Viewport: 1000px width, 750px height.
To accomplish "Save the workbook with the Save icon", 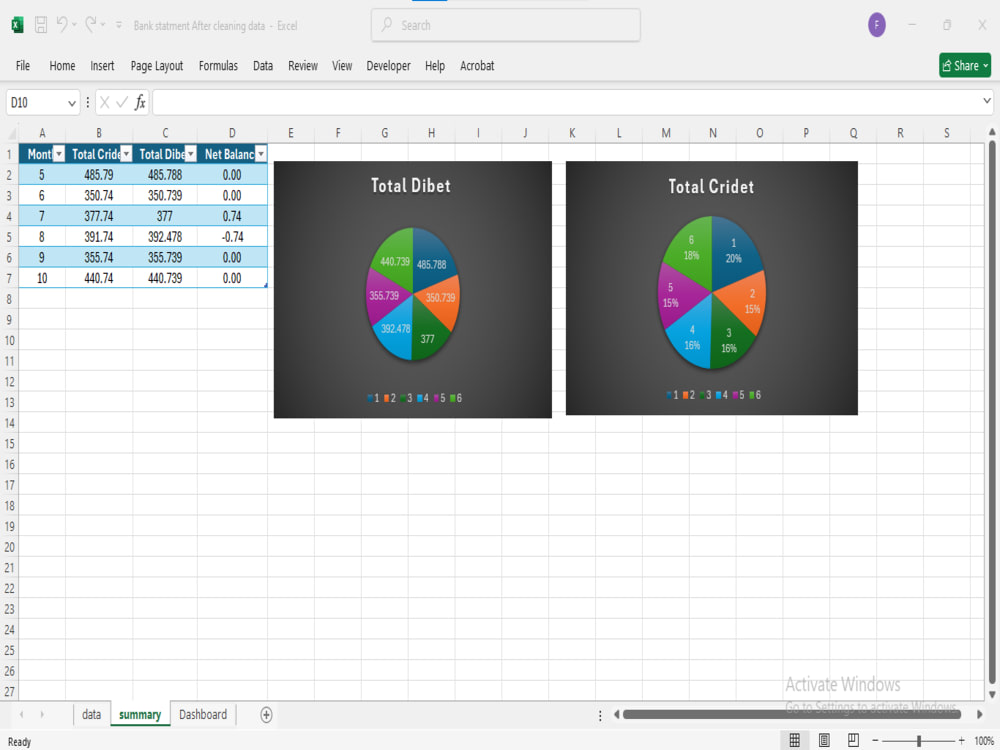I will 41,25.
